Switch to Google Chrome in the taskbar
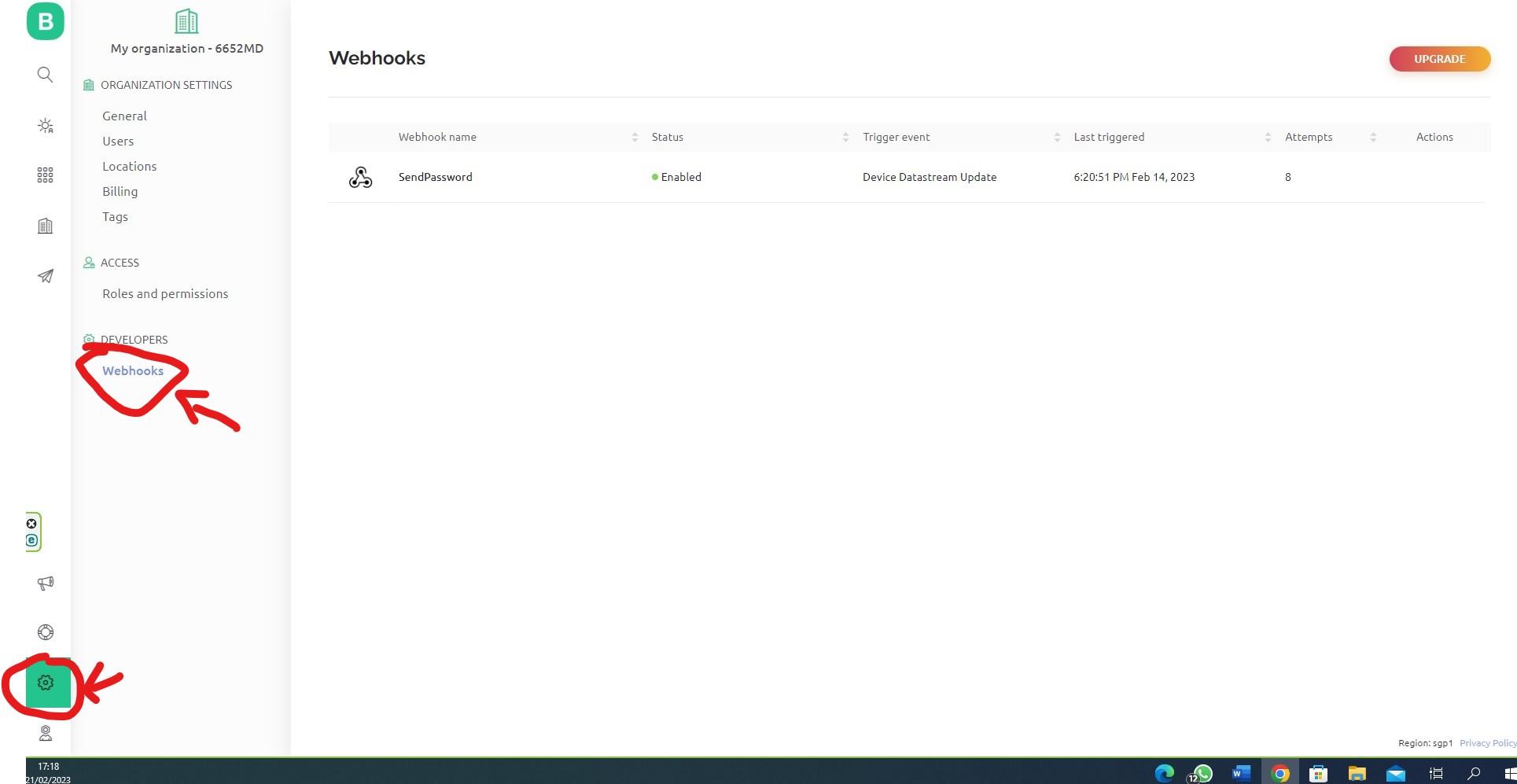 [1280, 773]
